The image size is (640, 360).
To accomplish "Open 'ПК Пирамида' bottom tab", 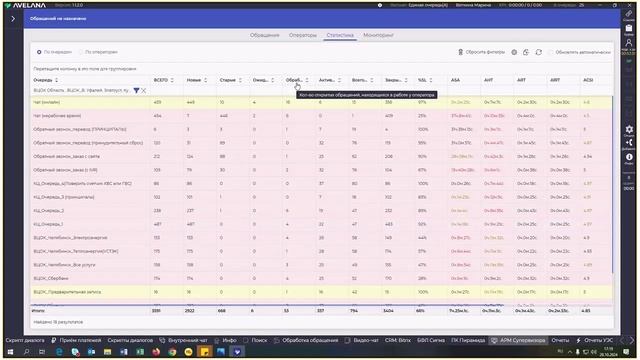I will [468, 340].
